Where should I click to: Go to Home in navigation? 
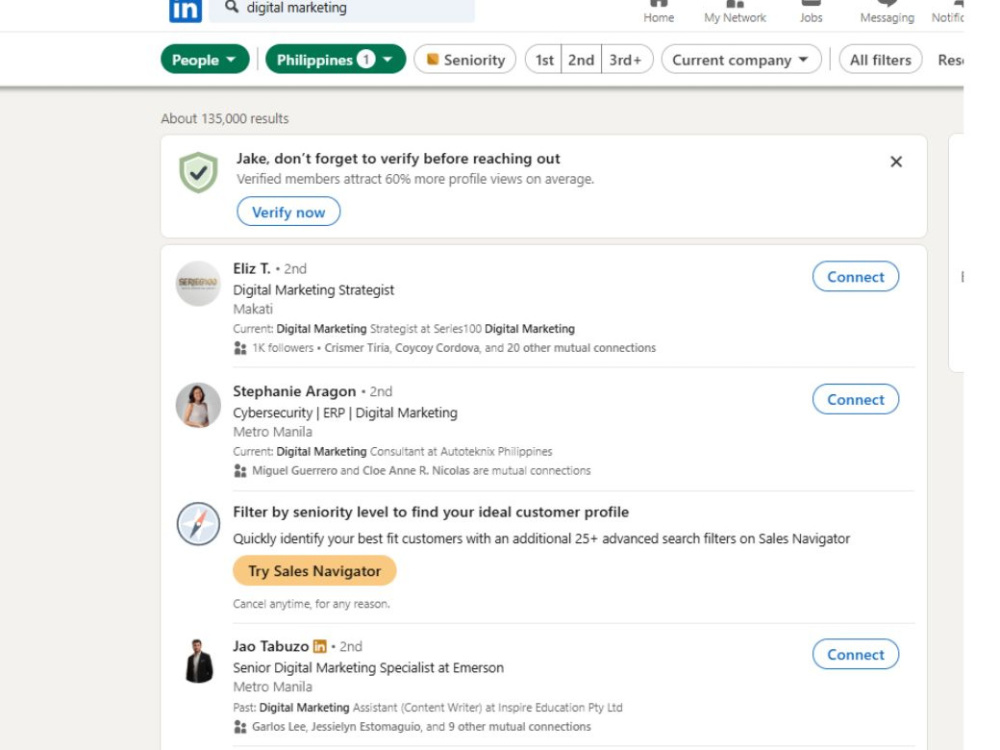[658, 11]
